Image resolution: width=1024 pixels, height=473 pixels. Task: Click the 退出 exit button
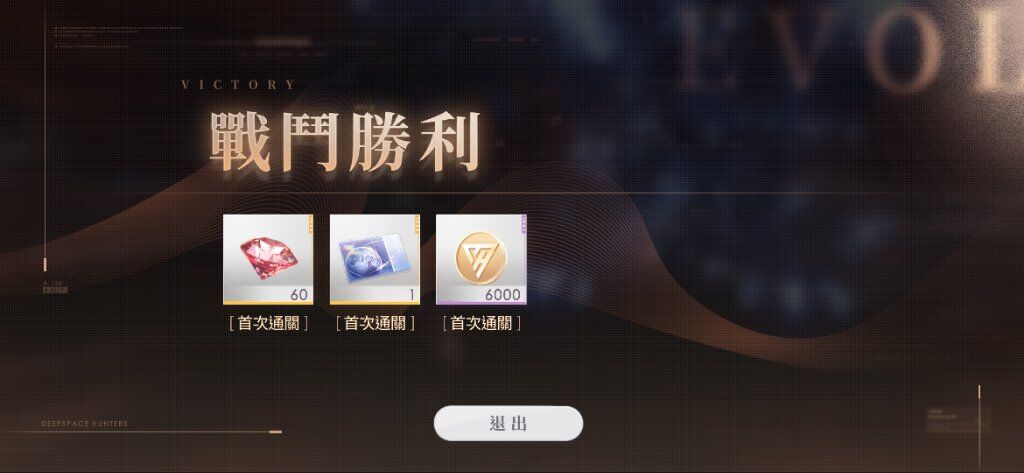point(508,423)
